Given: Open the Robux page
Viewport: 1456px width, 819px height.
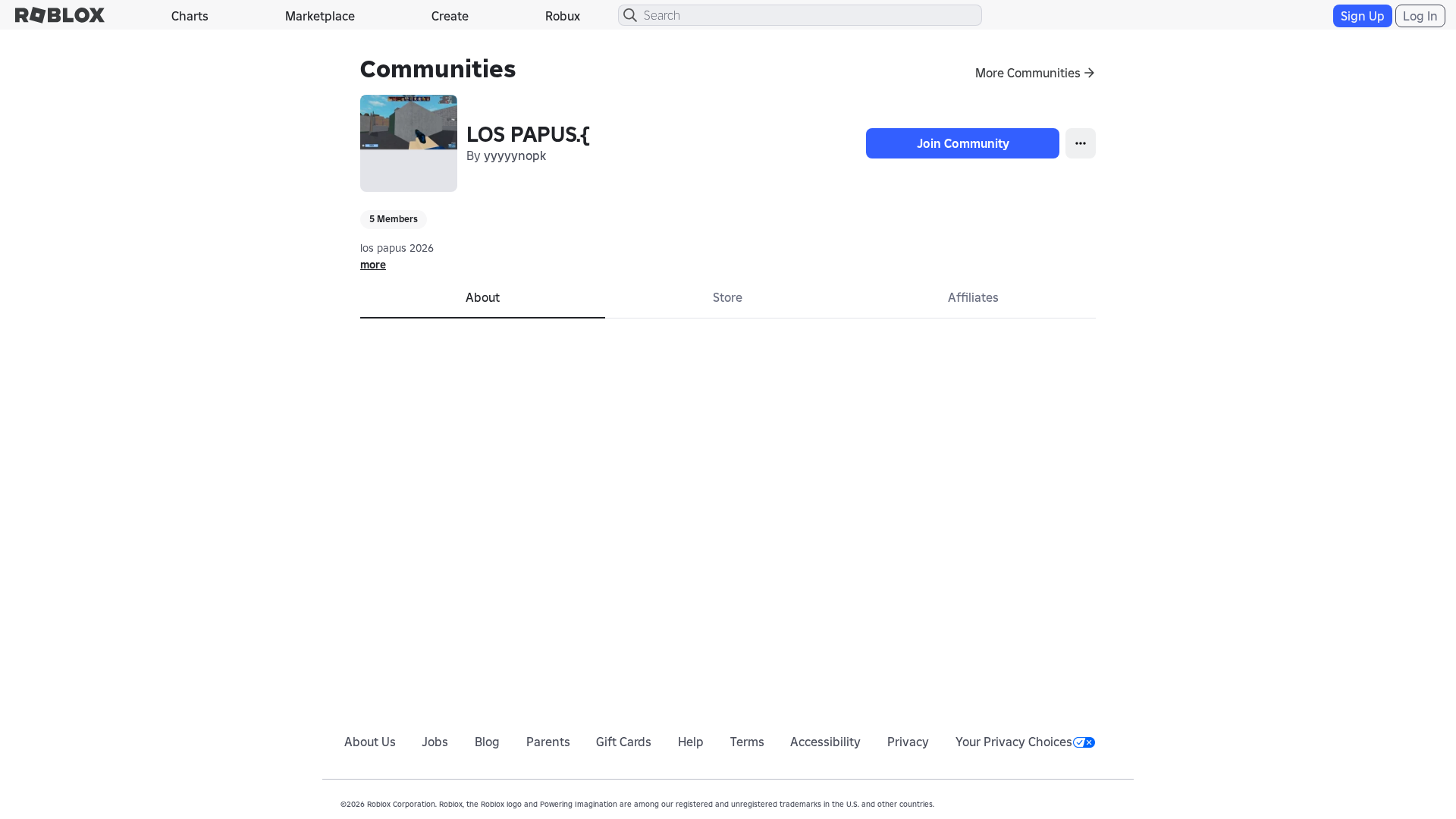Looking at the screenshot, I should point(563,16).
